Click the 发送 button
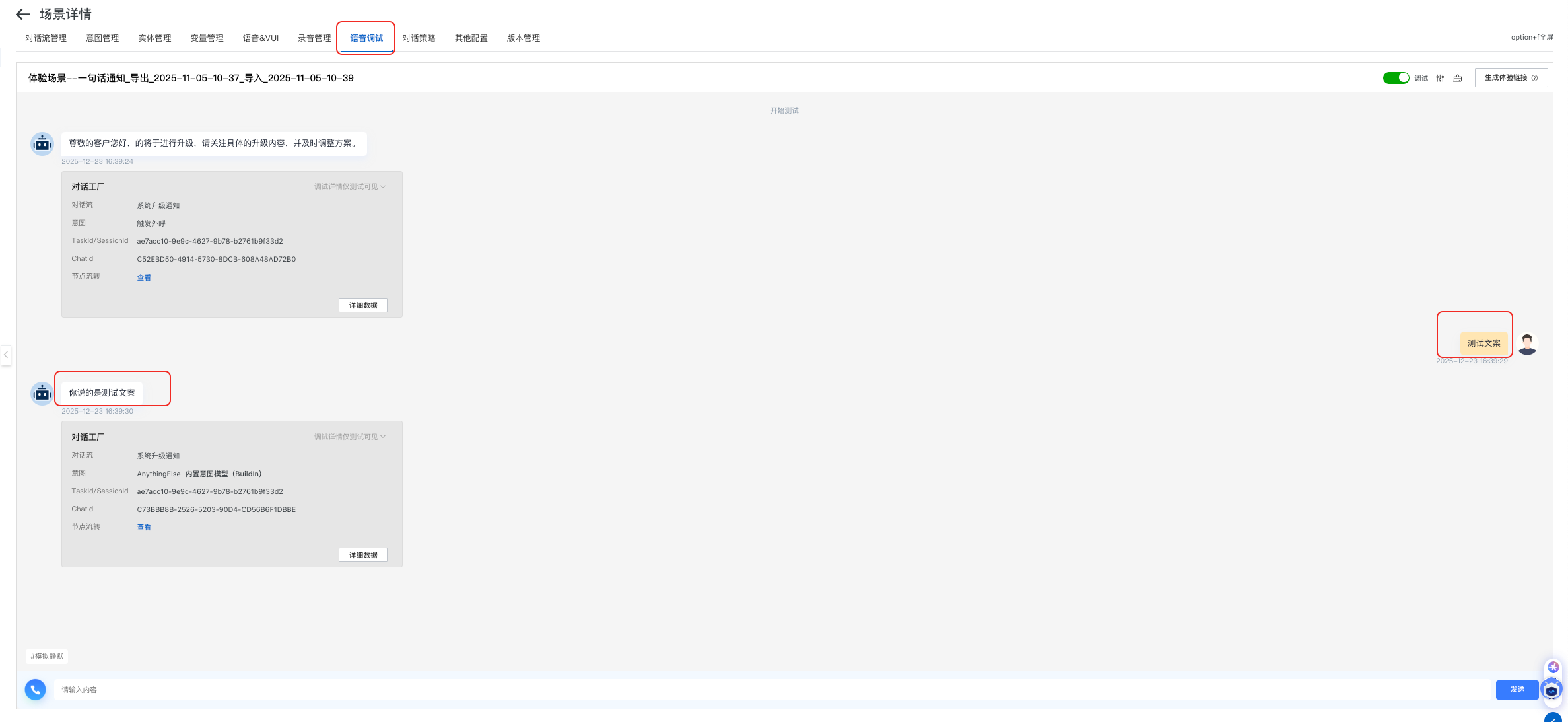1568x722 pixels. pos(1517,689)
